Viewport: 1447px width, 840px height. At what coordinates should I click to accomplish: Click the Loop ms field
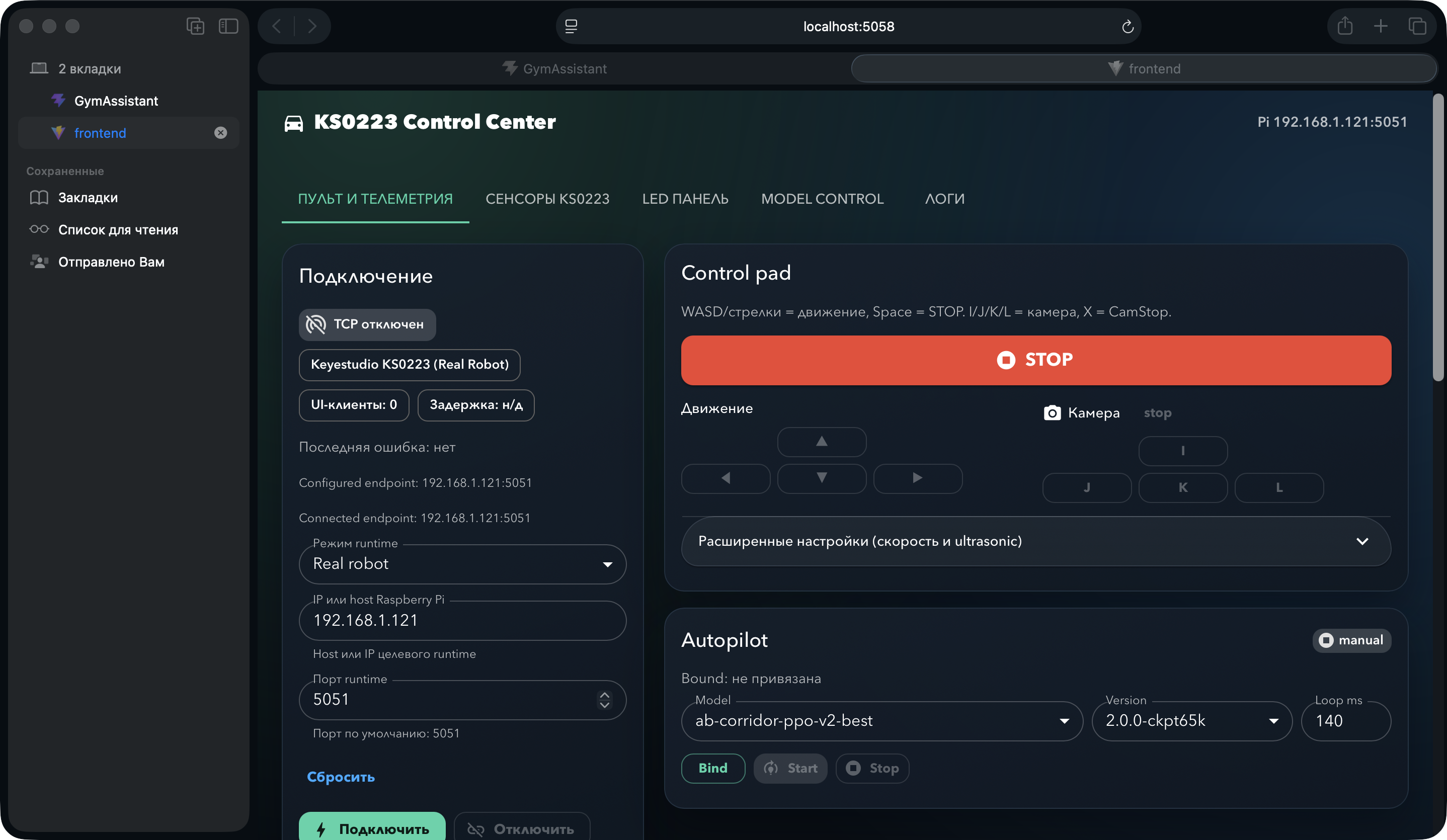1345,721
